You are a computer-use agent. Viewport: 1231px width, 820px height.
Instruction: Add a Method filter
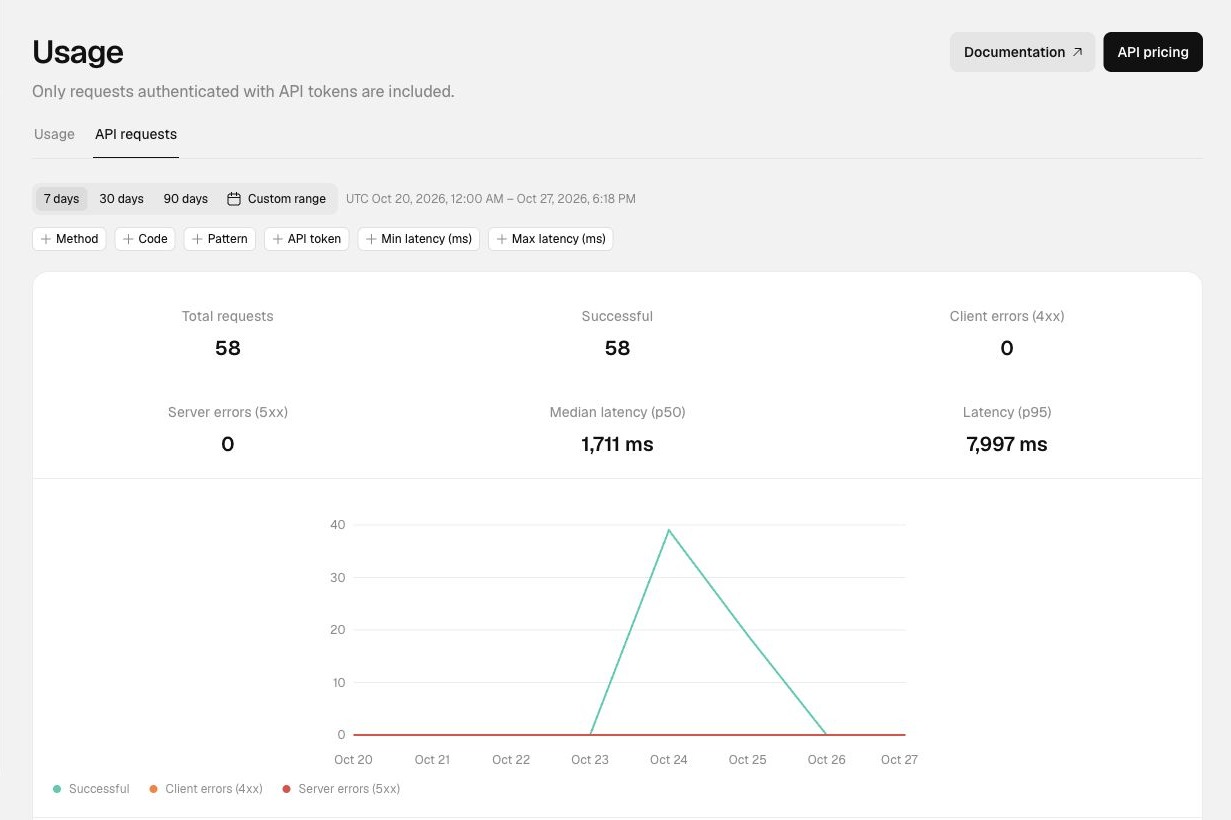(69, 239)
